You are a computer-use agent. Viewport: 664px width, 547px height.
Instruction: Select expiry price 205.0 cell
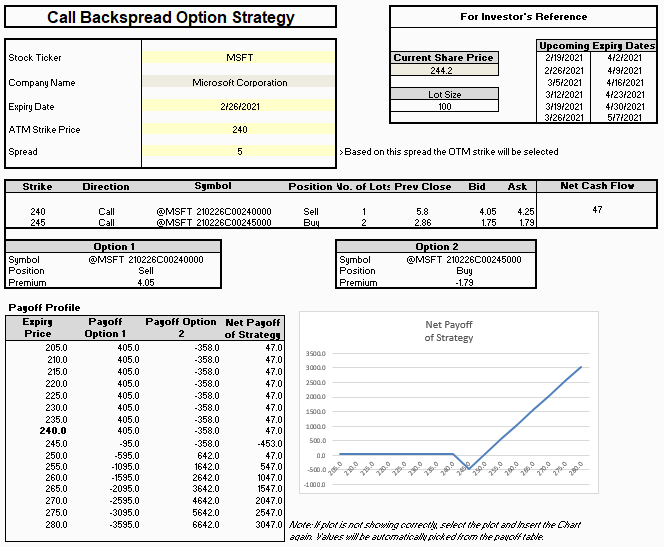click(56, 348)
